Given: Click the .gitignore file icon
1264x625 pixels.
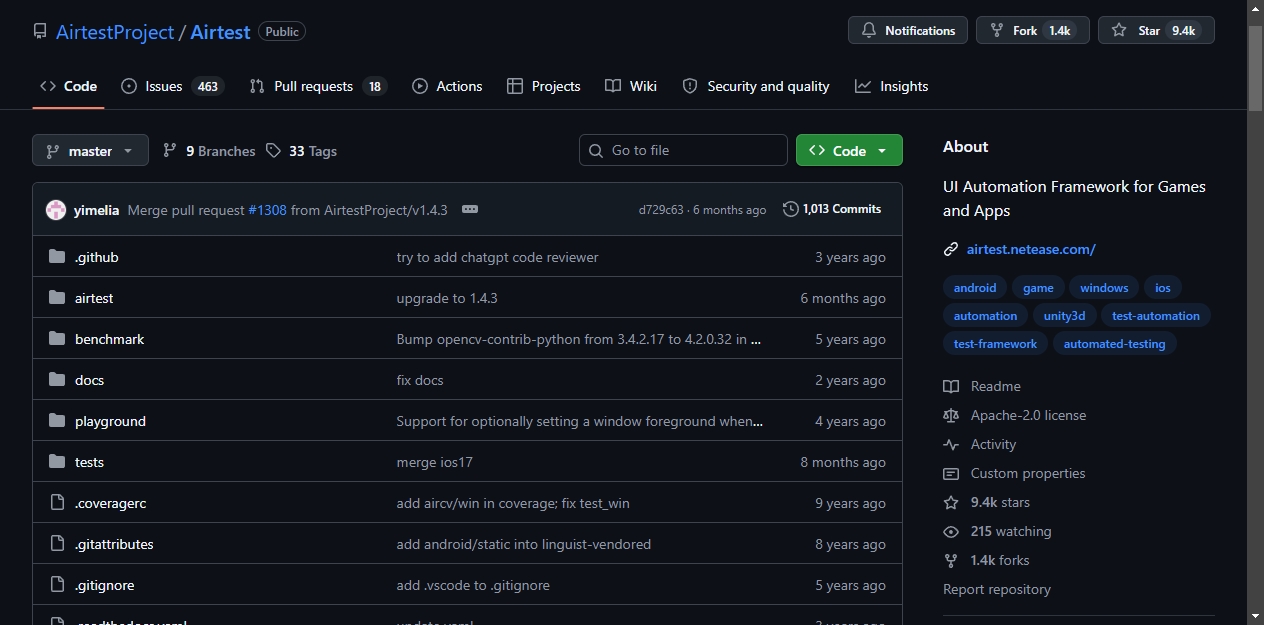Looking at the screenshot, I should (57, 585).
